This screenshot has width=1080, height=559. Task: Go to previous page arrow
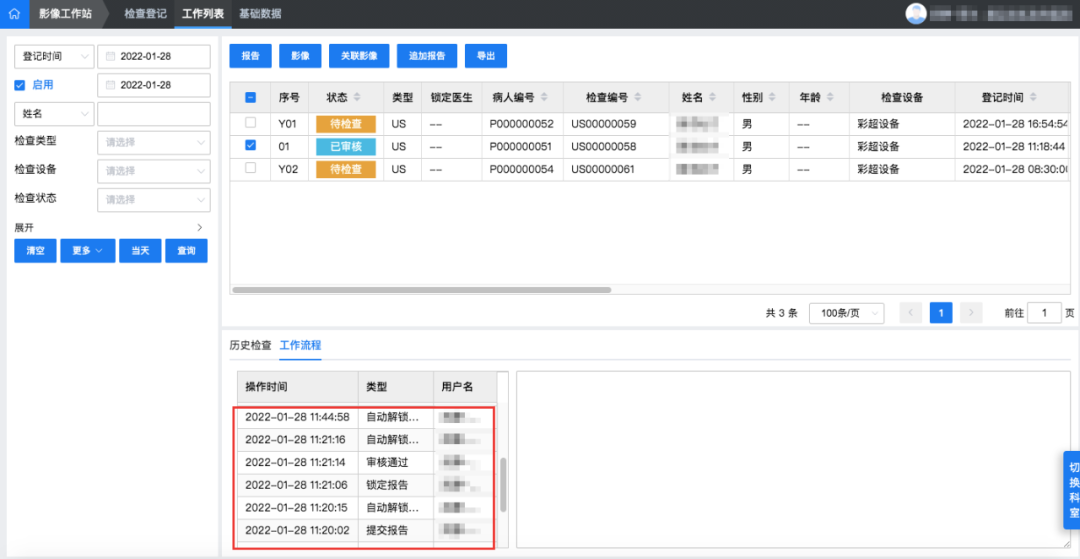point(911,313)
